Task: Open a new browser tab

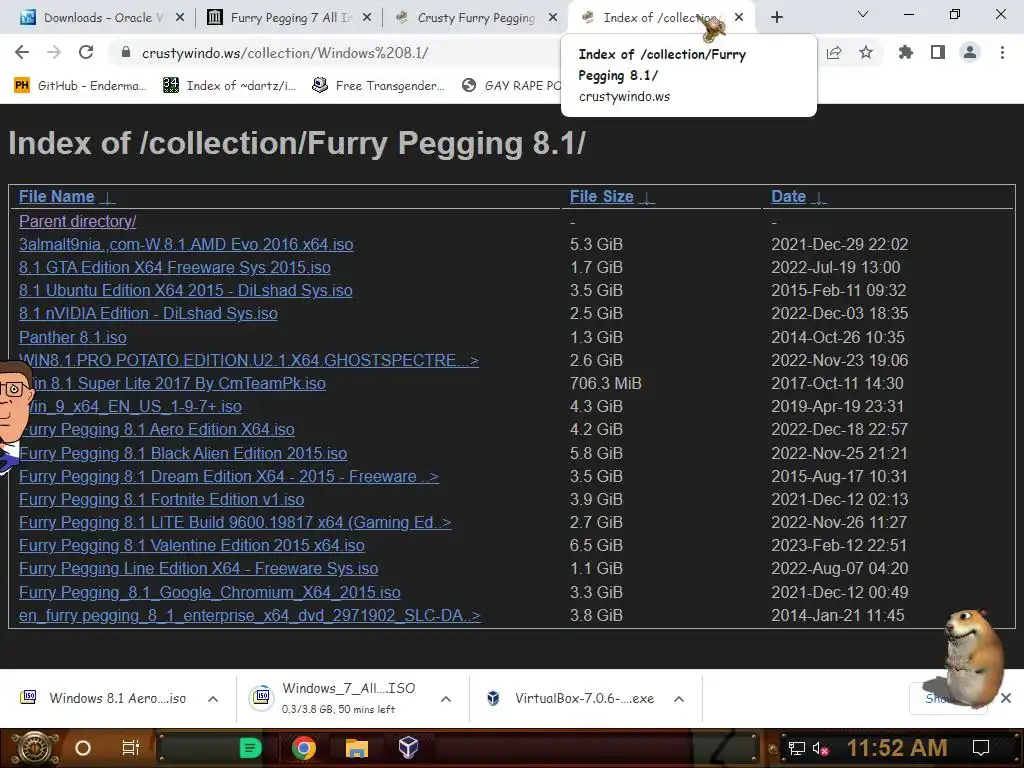Action: pos(776,18)
